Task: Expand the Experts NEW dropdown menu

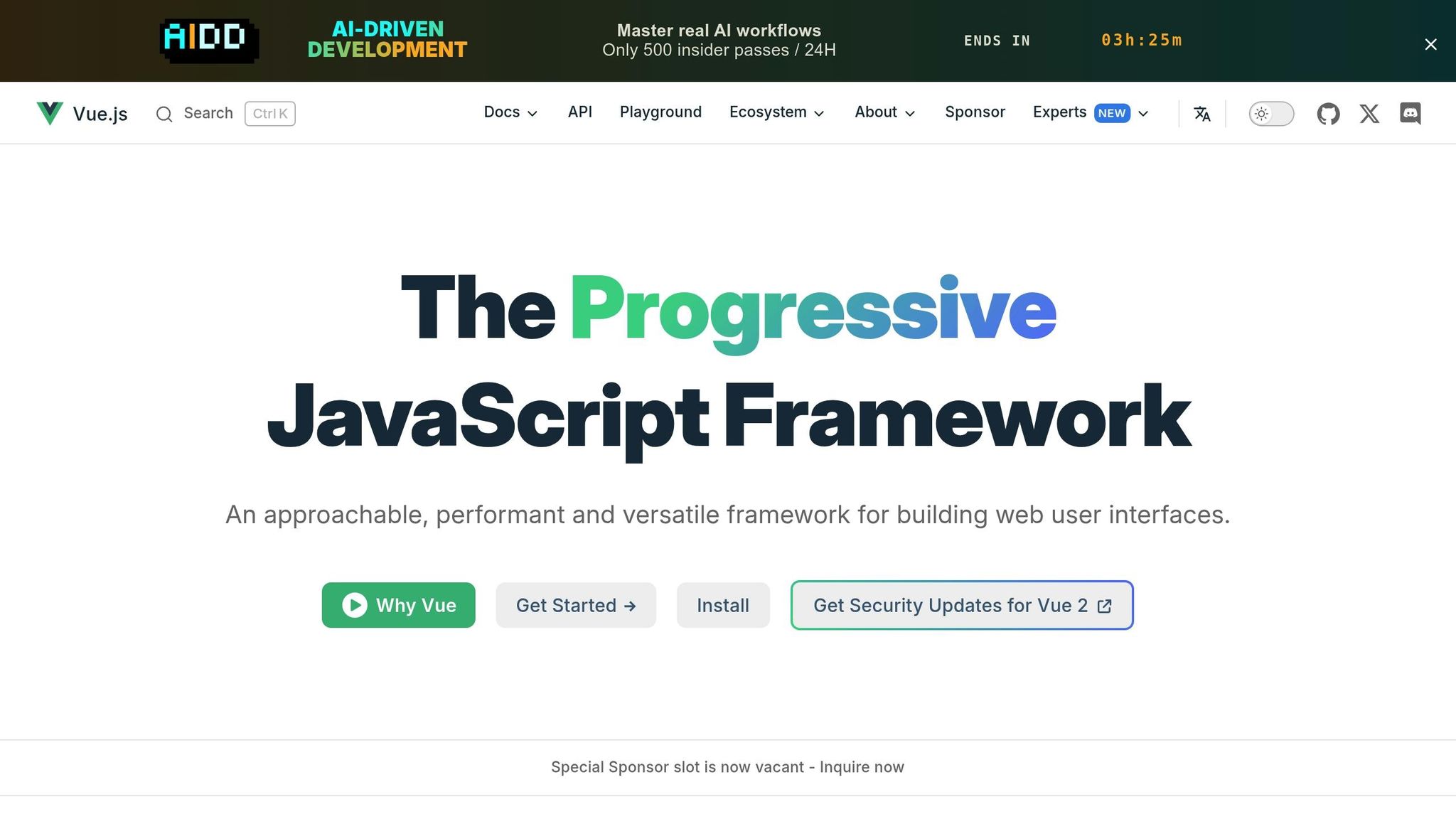Action: coord(1090,112)
